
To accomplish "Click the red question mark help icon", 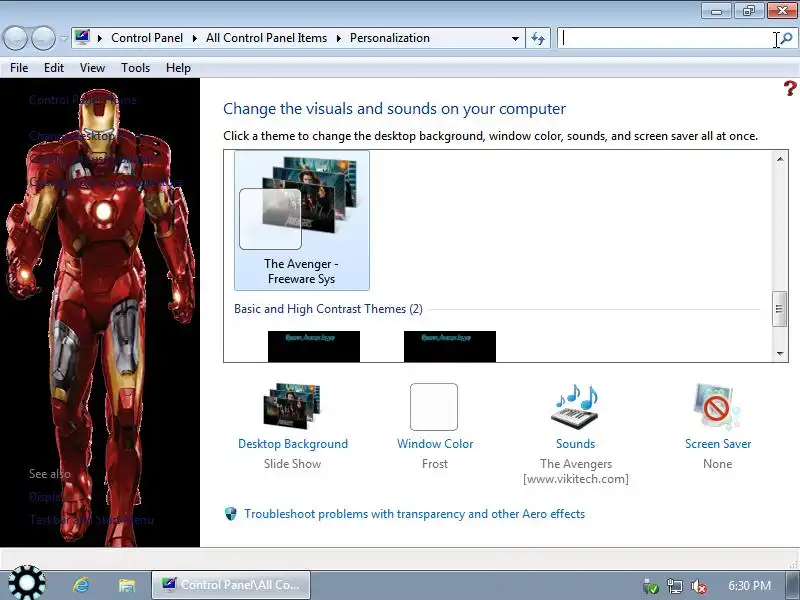I will coord(790,88).
